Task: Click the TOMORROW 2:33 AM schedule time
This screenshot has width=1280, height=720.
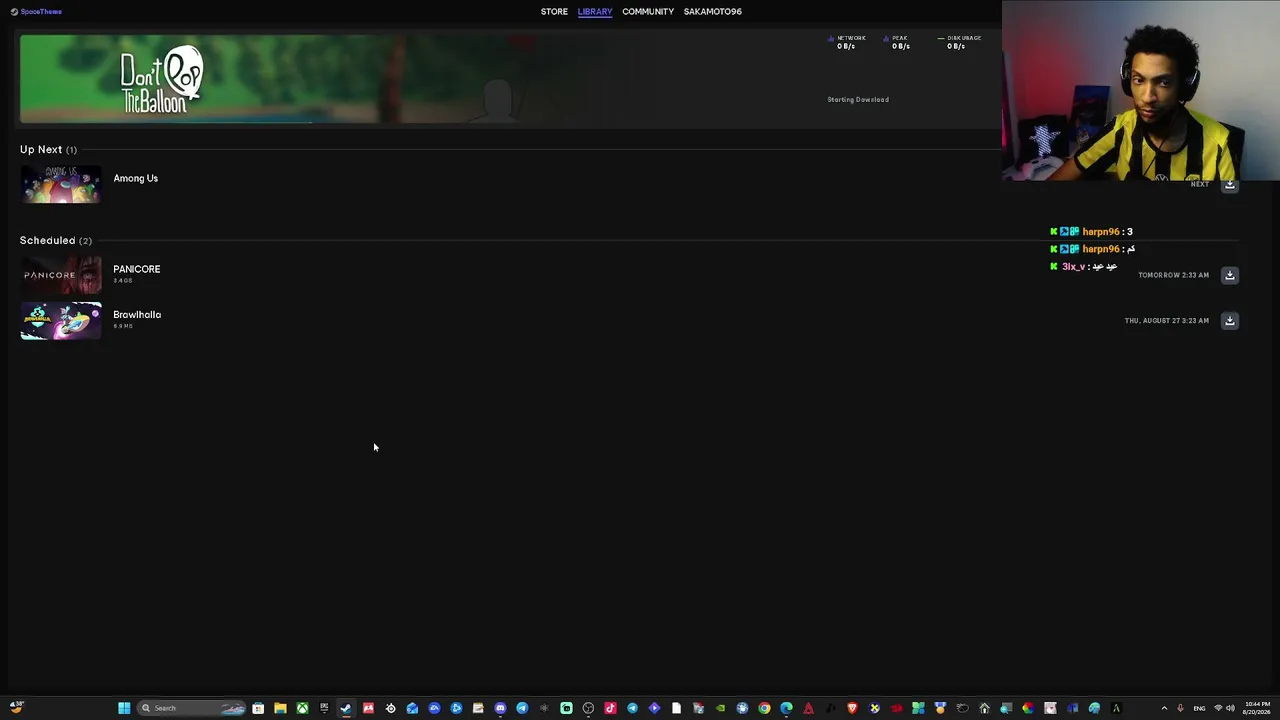Action: (x=1173, y=275)
